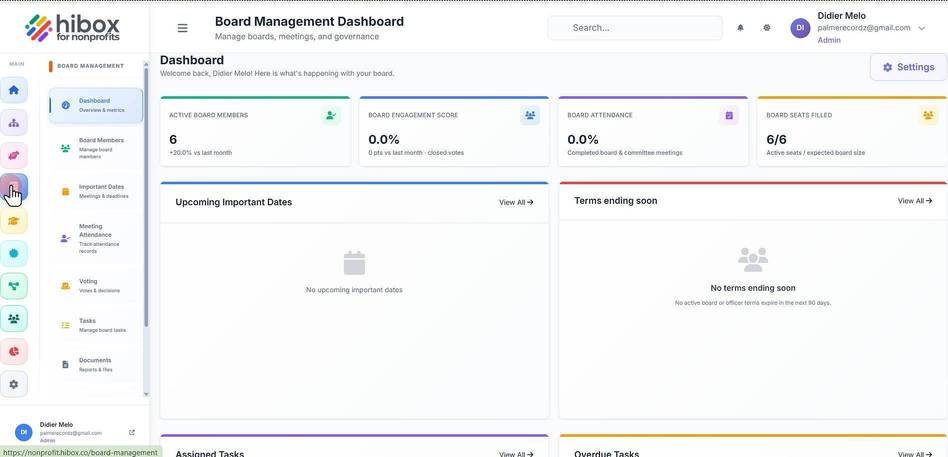Screen dimensions: 948x457
Task: View All overdue tasks
Action: (915, 454)
